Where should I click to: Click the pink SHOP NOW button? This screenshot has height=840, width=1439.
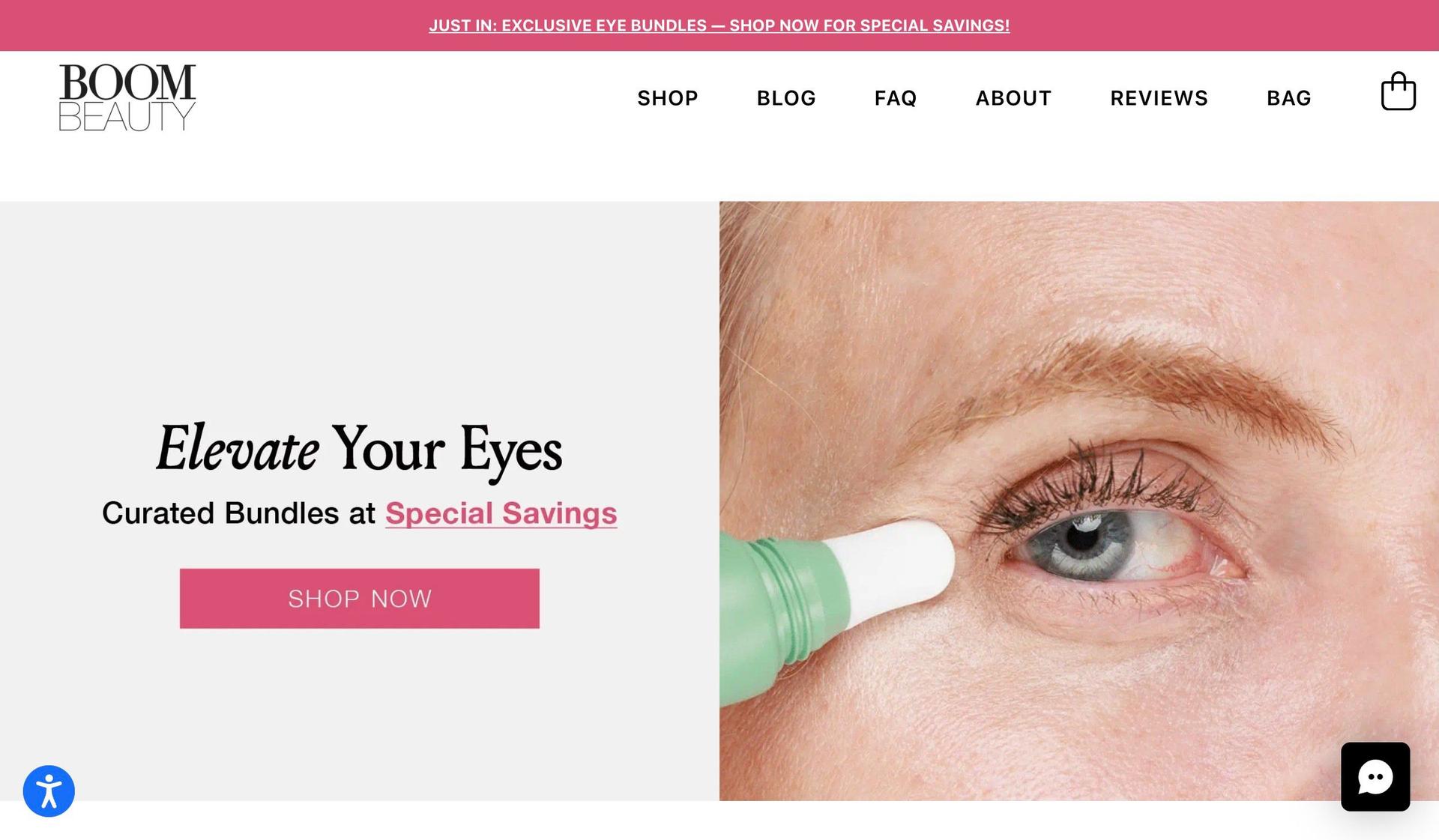(360, 598)
